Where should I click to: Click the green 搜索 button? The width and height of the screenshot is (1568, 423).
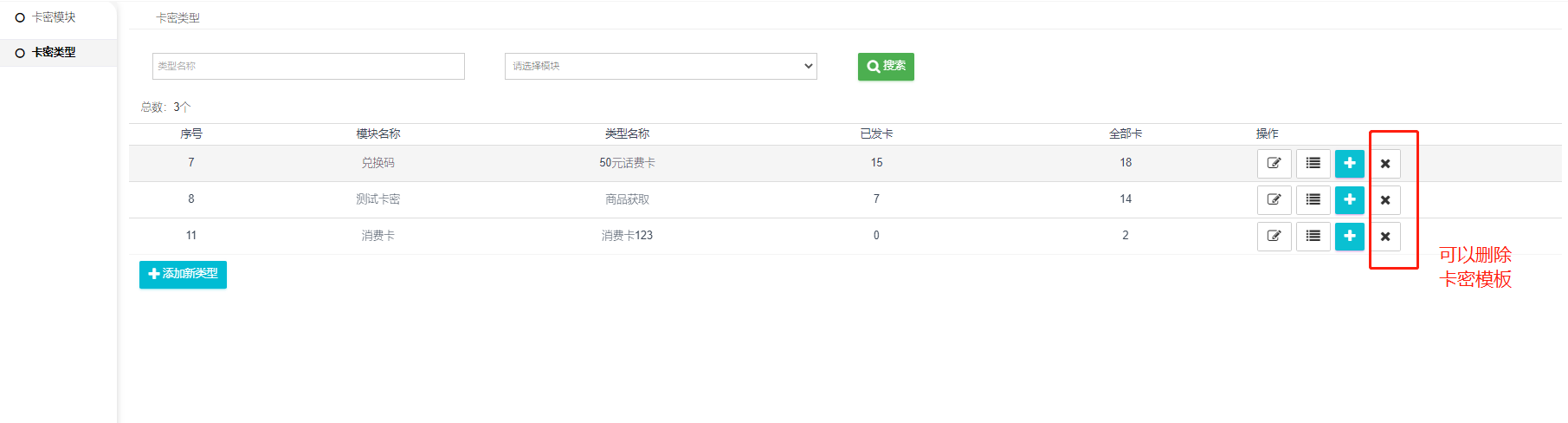(x=886, y=67)
